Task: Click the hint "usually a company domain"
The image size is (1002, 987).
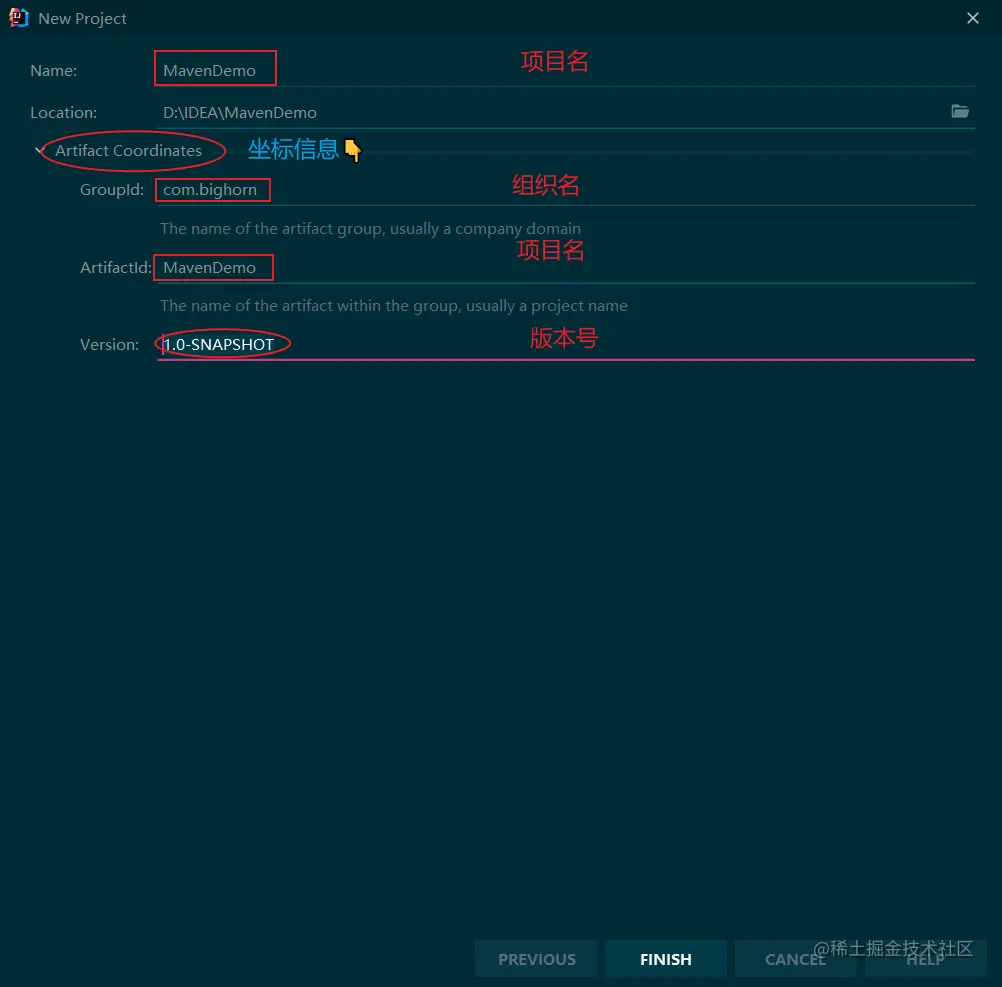Action: [486, 229]
